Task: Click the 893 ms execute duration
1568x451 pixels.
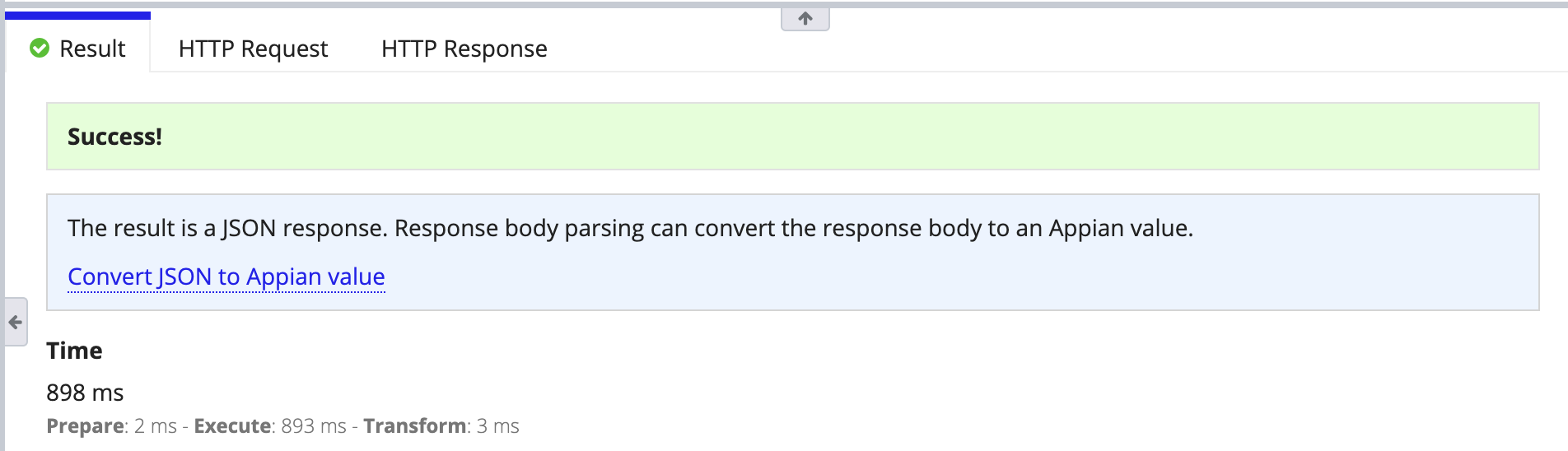Action: pyautogui.click(x=314, y=426)
